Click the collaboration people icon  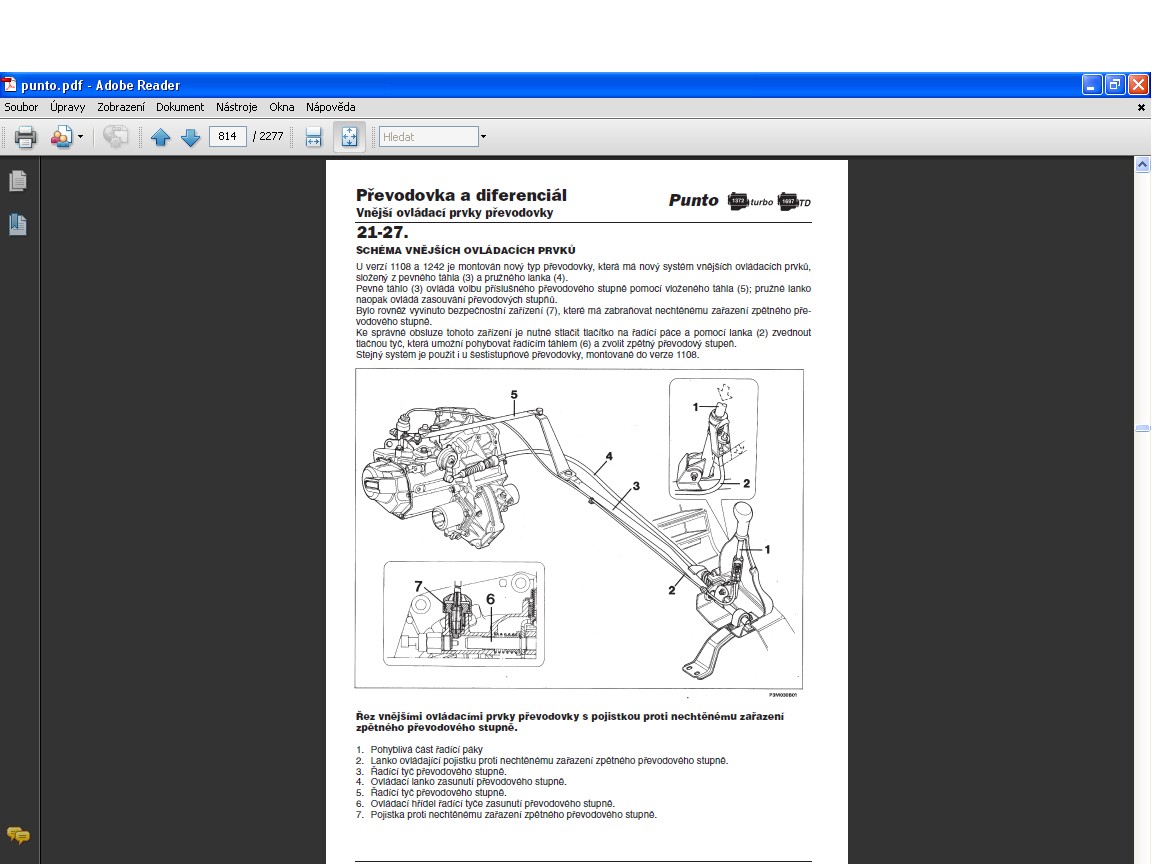pyautogui.click(x=62, y=137)
